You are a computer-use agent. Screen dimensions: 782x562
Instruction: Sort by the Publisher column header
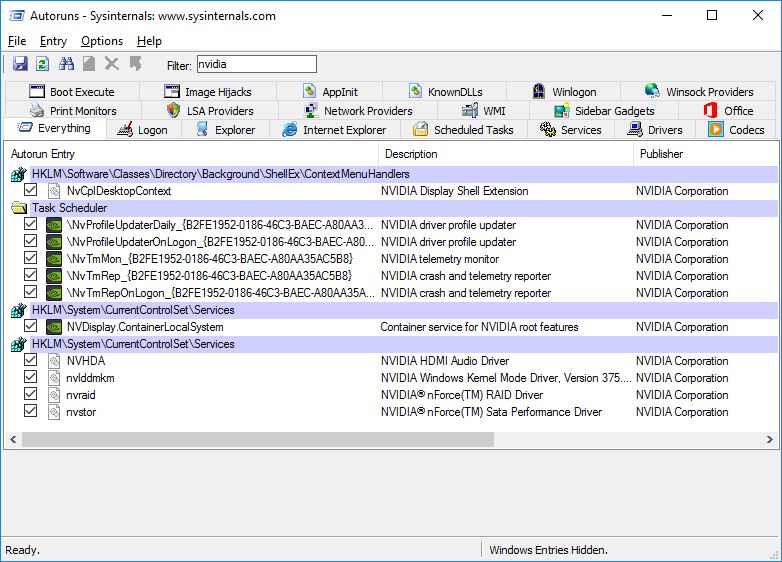click(706, 154)
